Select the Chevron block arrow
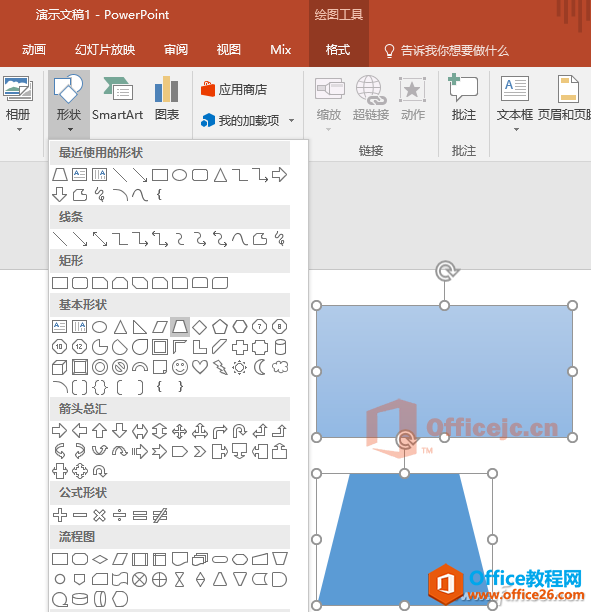The height and width of the screenshot is (612, 591). pyautogui.click(x=200, y=452)
